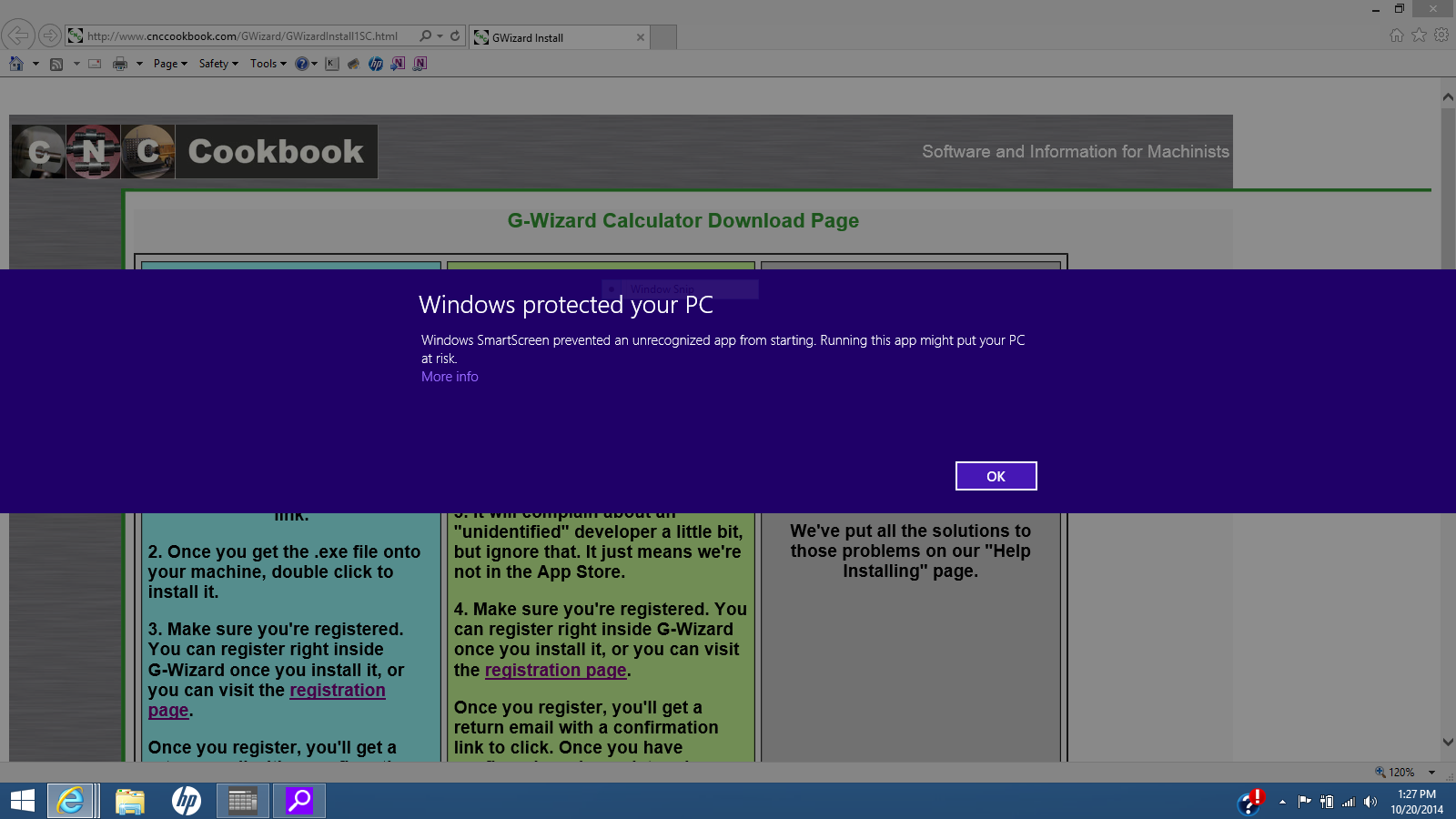
Task: Click the browser Forward arrow
Action: click(50, 35)
